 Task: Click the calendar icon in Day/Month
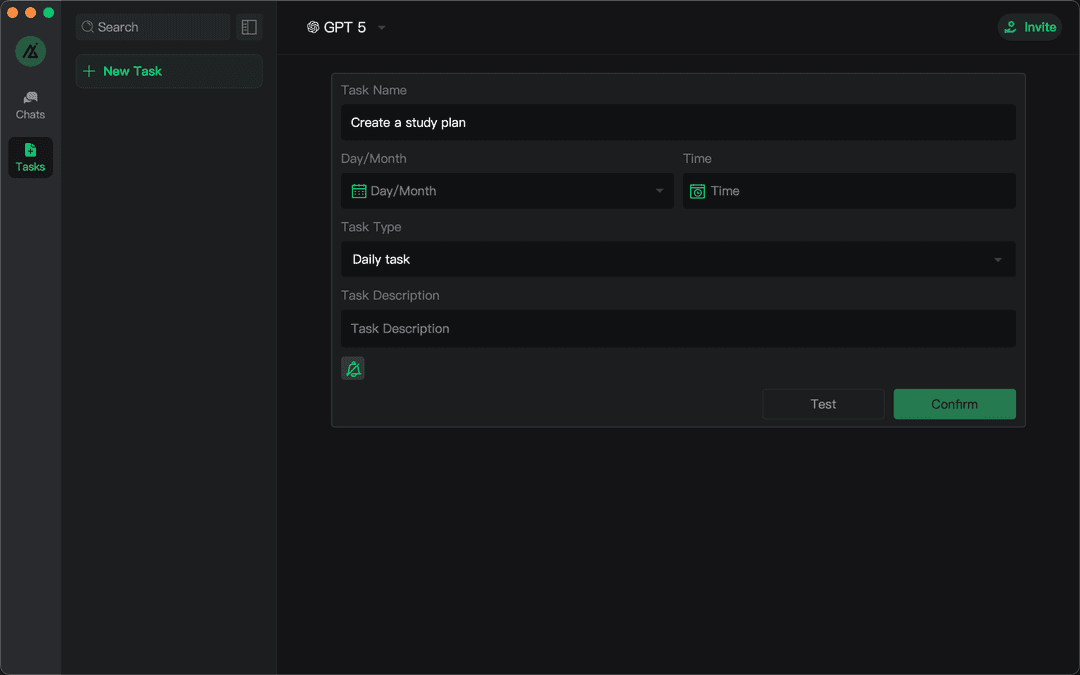(x=359, y=191)
